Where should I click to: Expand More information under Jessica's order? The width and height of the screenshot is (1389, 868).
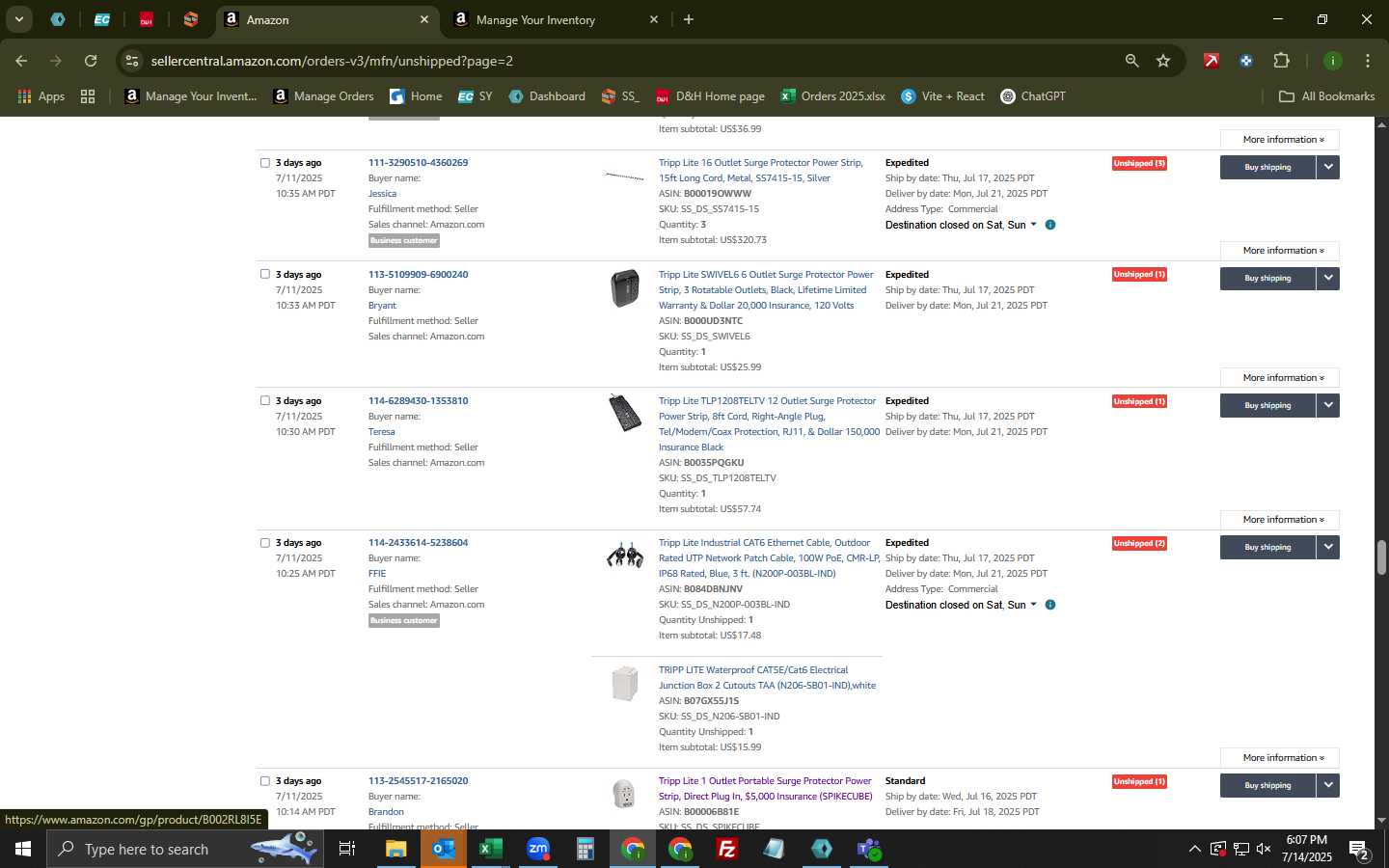(1279, 251)
